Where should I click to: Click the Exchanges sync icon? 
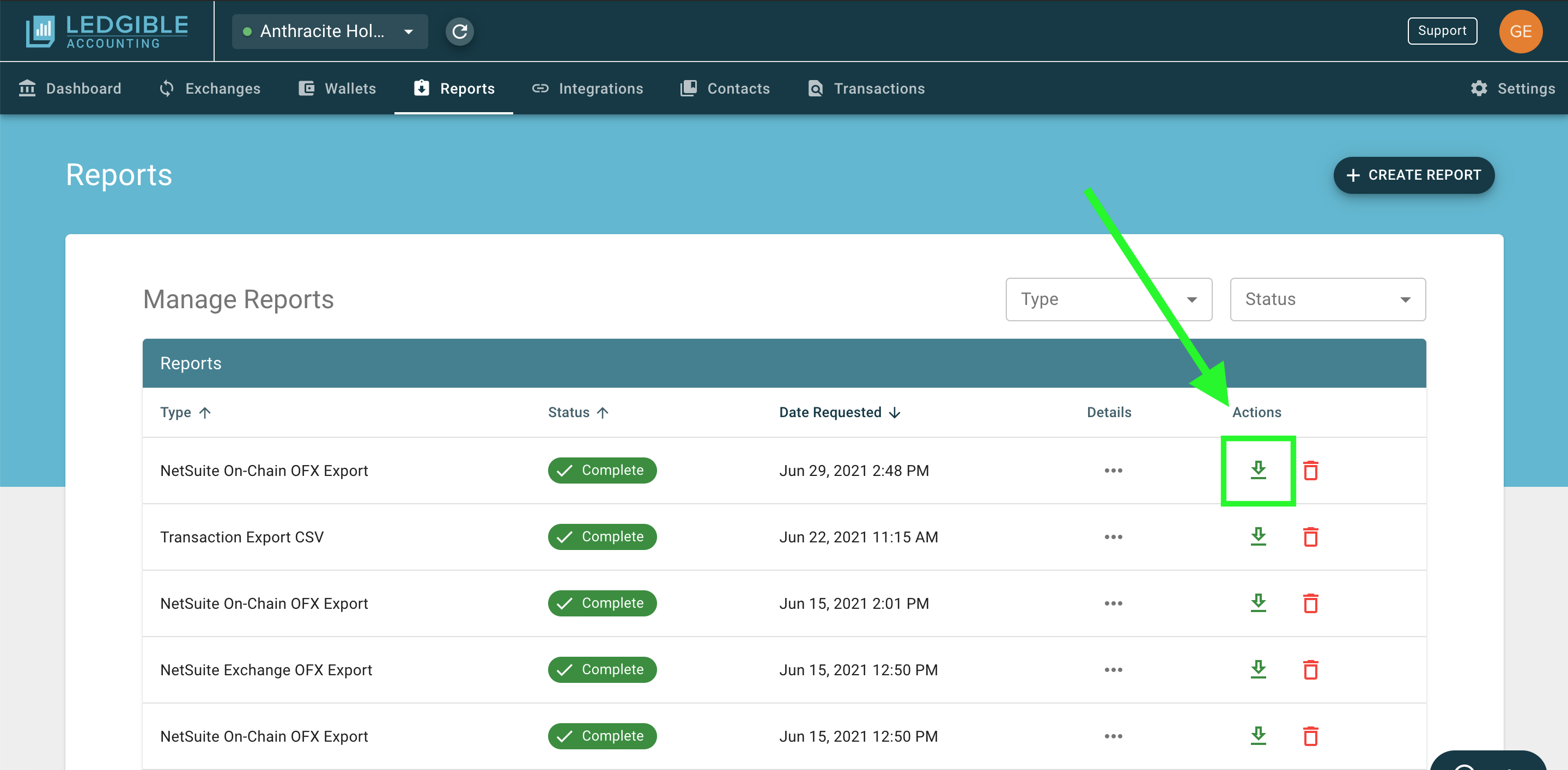pos(166,88)
